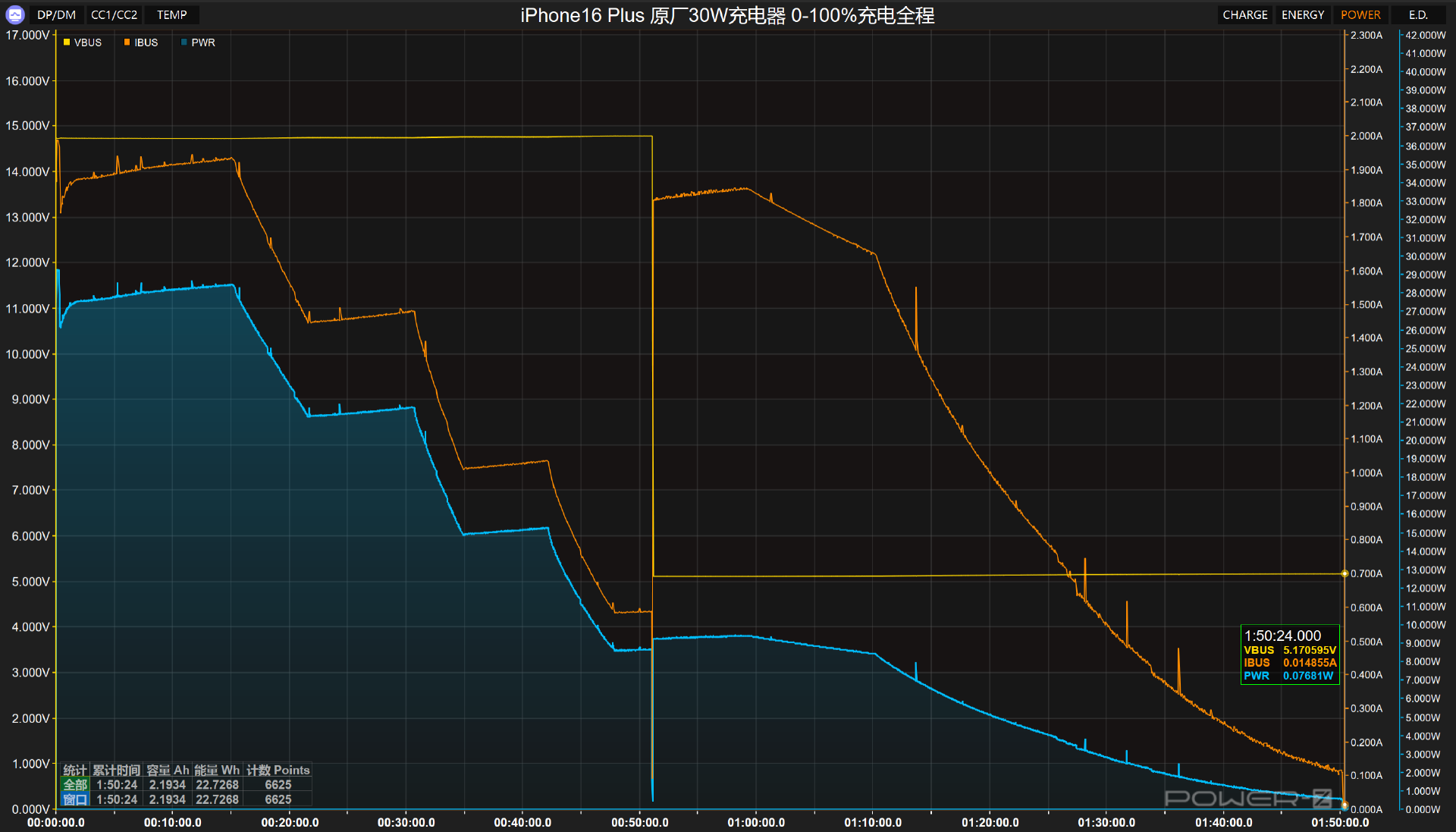Click the 1:50:24.000 cursor readout timestamp

pos(1283,636)
